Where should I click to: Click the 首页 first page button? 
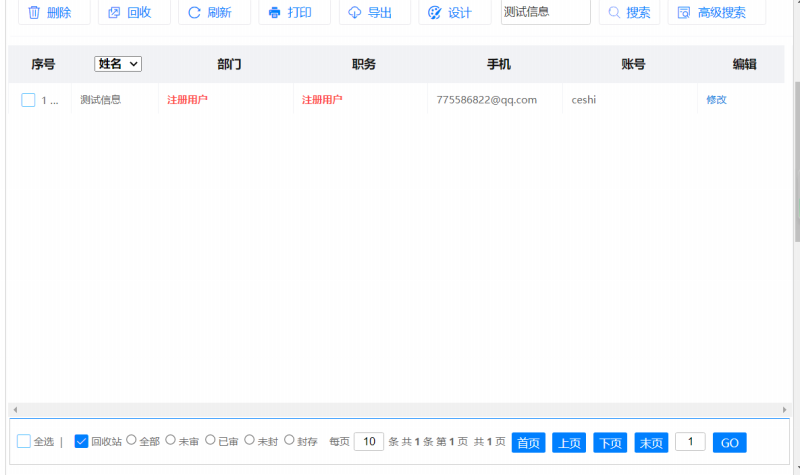click(x=529, y=443)
